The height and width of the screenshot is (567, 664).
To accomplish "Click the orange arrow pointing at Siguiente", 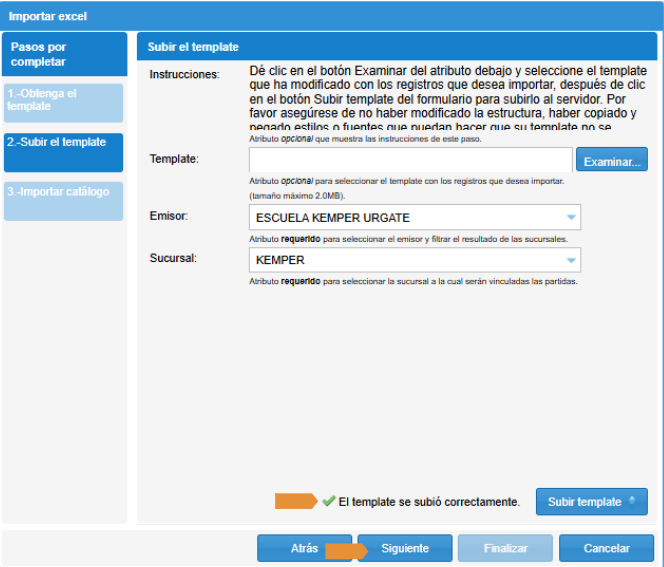I will (344, 549).
